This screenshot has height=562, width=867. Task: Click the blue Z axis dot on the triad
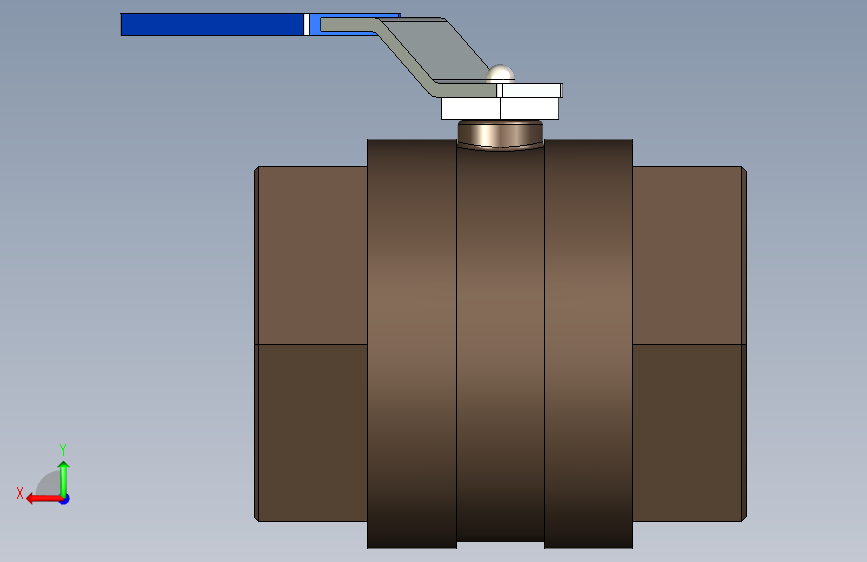coord(65,499)
